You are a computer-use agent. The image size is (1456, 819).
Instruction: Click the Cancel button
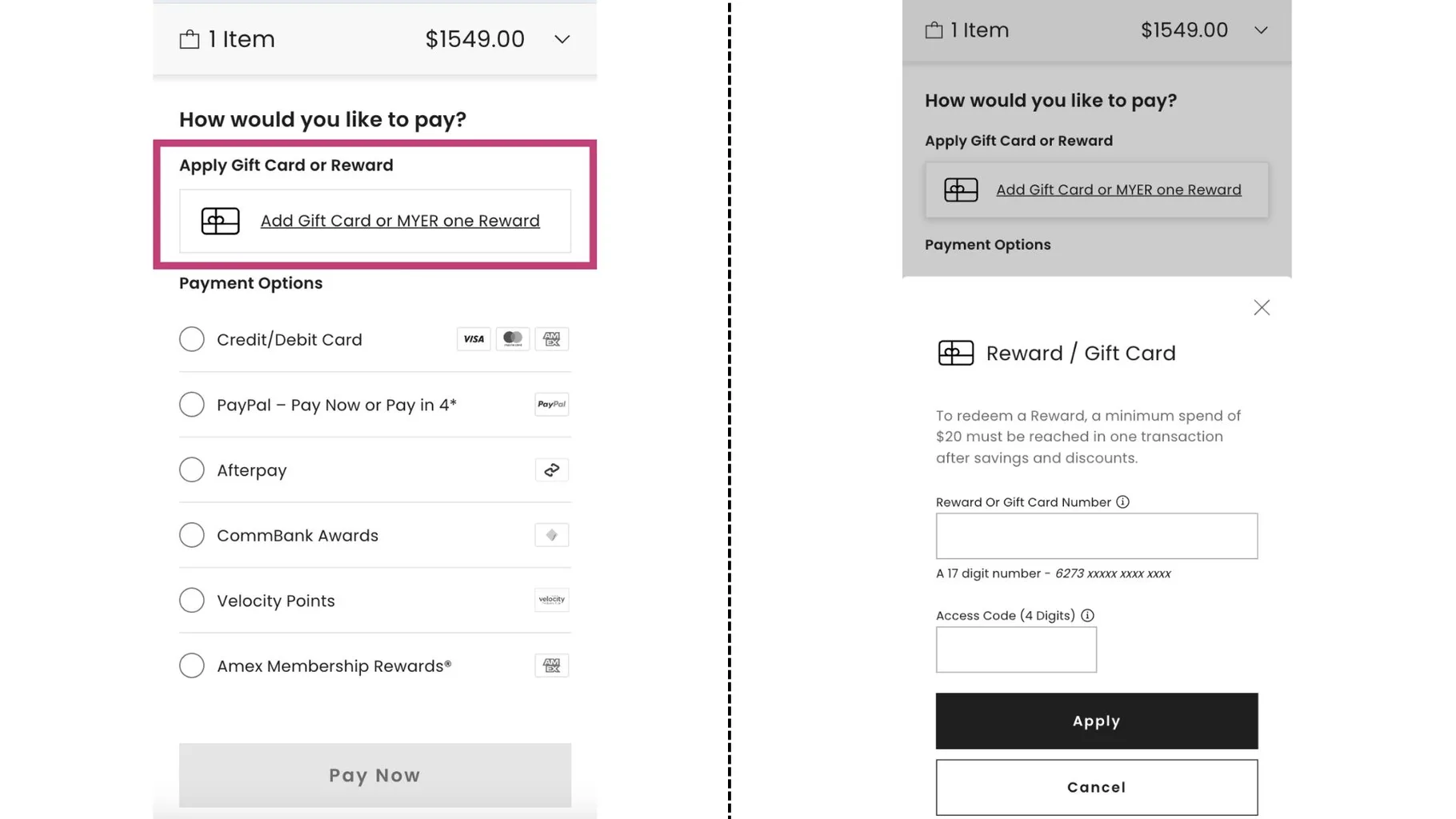(1096, 787)
